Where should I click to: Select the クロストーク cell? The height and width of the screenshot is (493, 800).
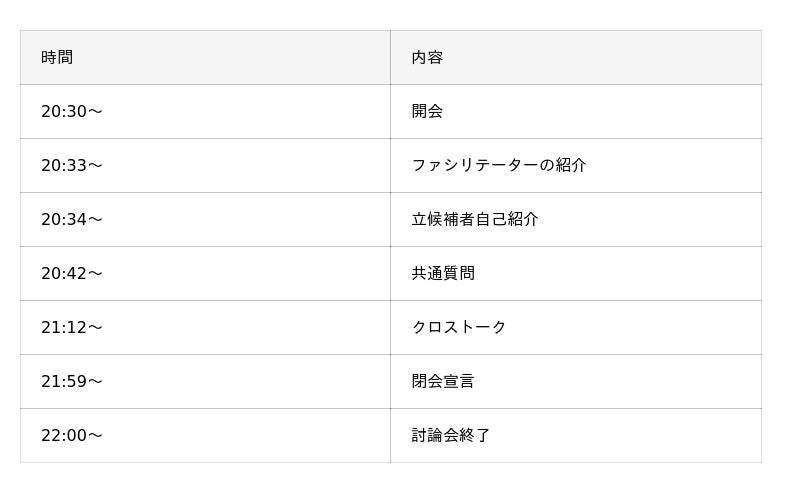coord(459,328)
